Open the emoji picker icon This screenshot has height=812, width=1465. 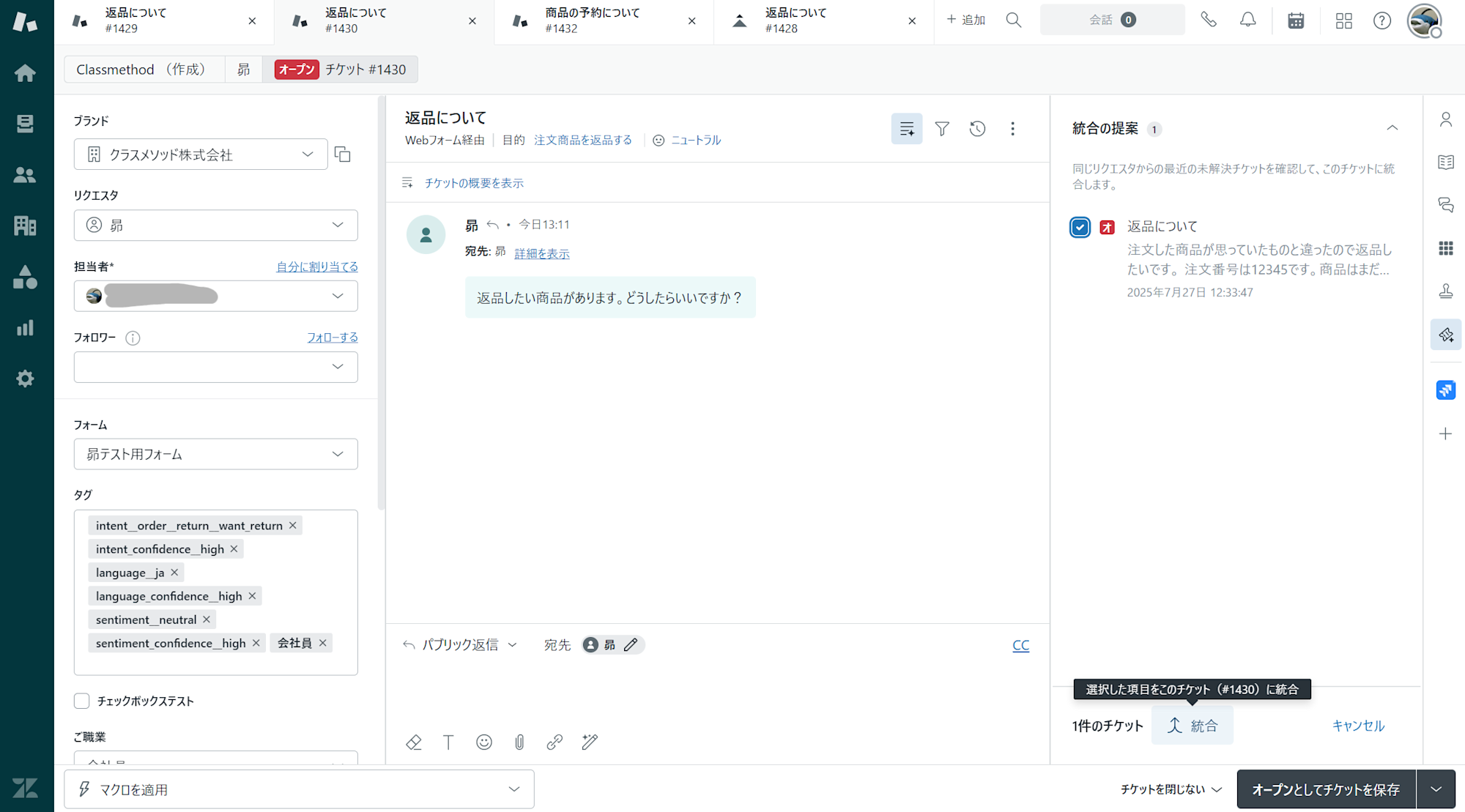[484, 742]
